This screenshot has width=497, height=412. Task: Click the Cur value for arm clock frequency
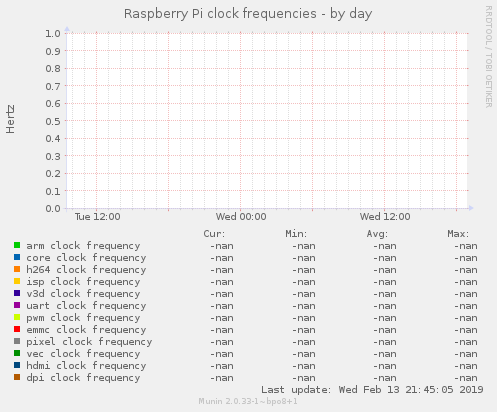(222, 246)
